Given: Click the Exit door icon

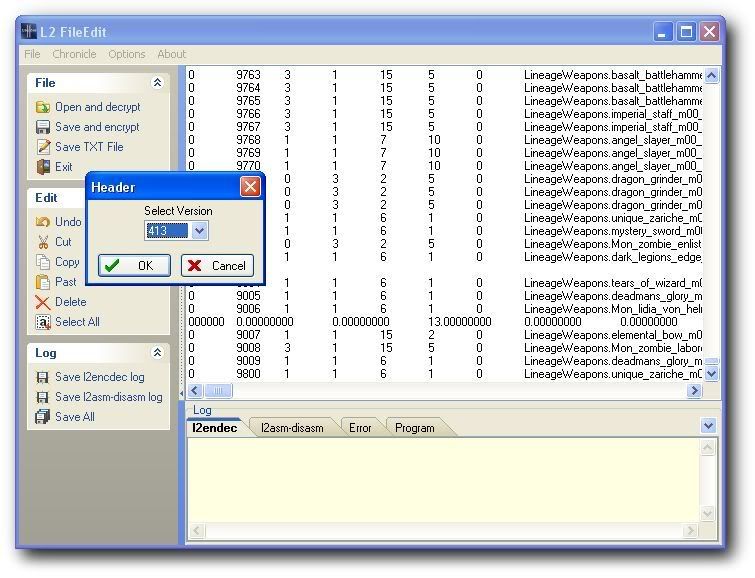Looking at the screenshot, I should 43,167.
